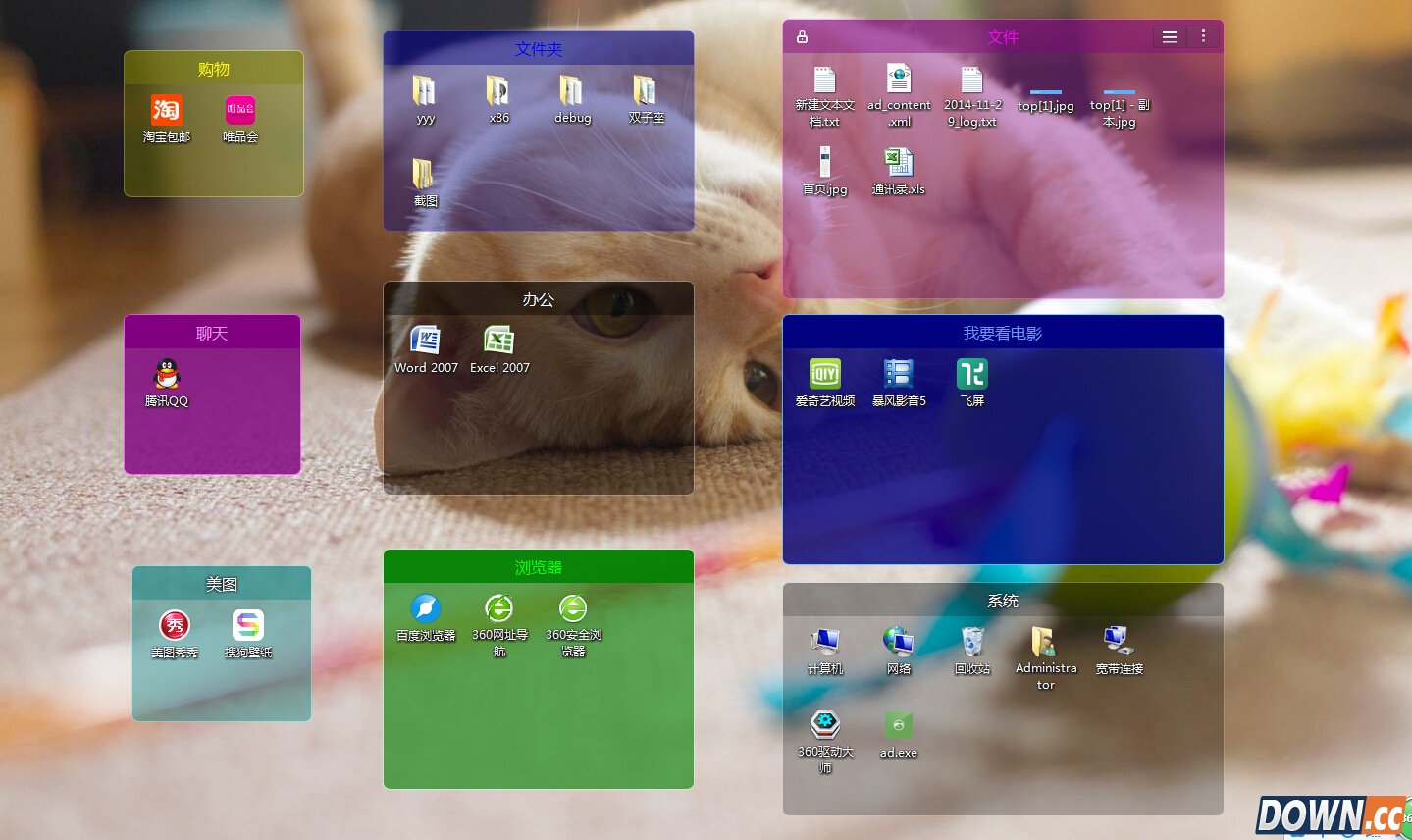This screenshot has height=840, width=1412.
Task: Open Word 2007 in 办公 group
Action: [426, 341]
